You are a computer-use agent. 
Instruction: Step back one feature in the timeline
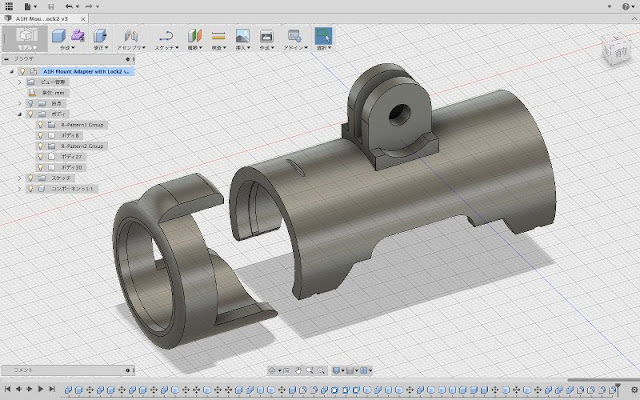pyautogui.click(x=18, y=389)
